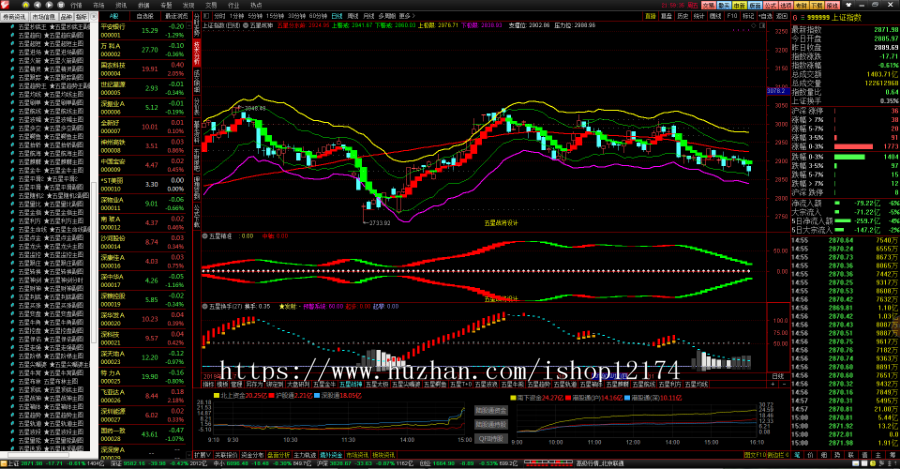Switch to the 自选股 tab

pyautogui.click(x=145, y=16)
